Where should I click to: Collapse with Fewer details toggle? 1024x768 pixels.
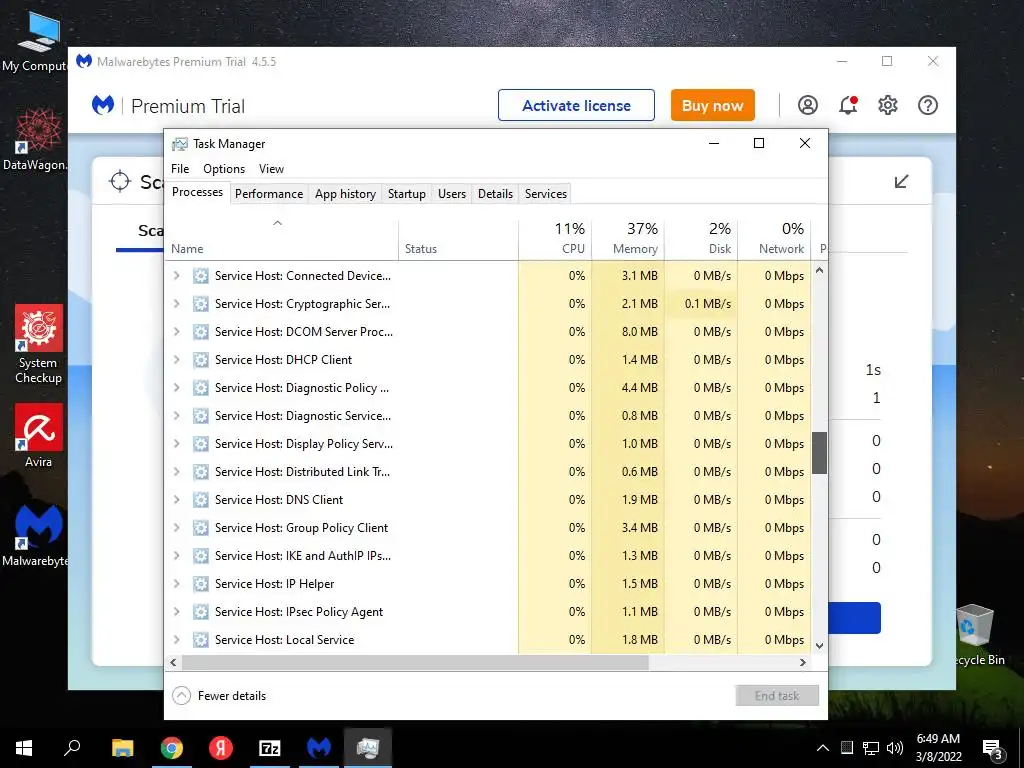219,696
